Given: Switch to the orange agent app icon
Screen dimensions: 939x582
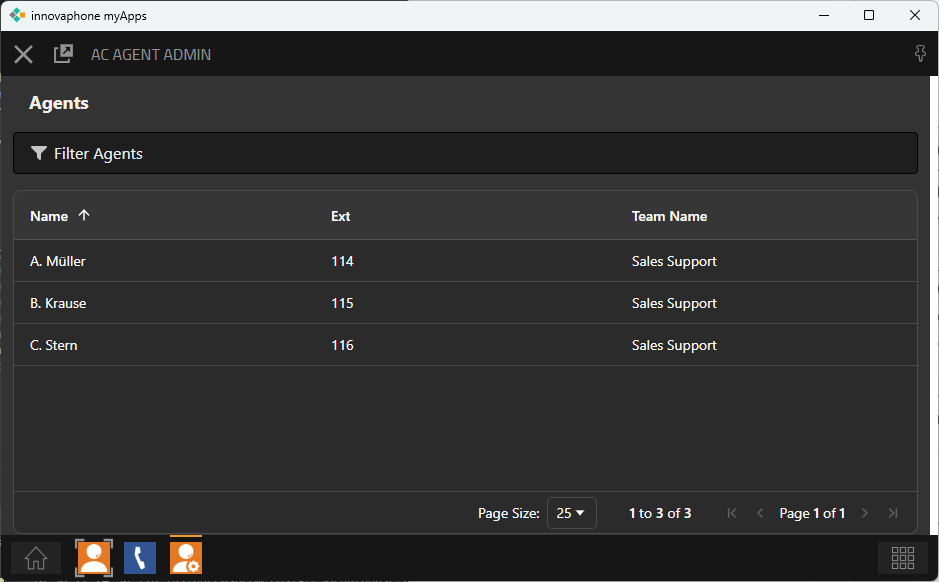Looking at the screenshot, I should (x=94, y=558).
